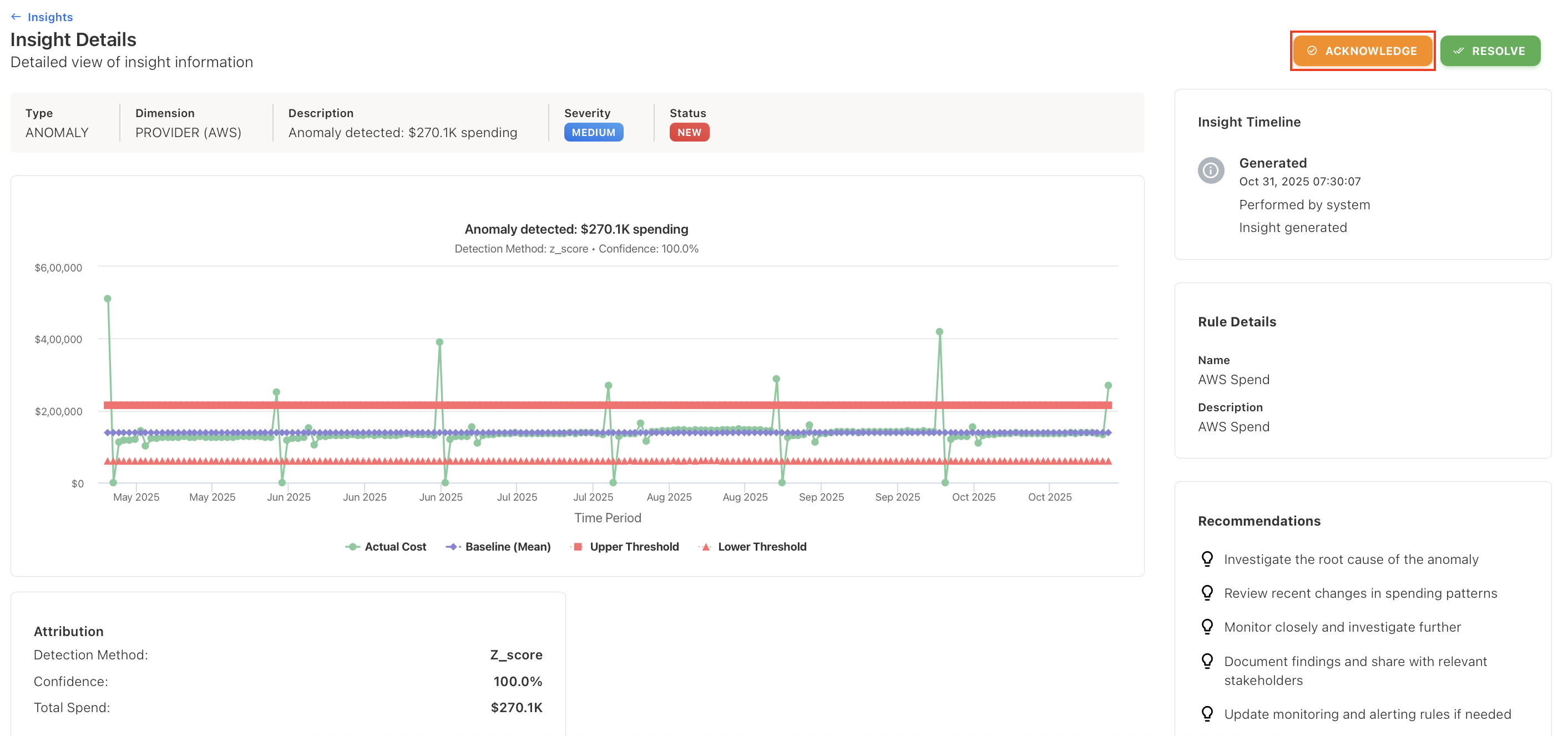Click the back arrow next to Insights
This screenshot has height=736, width=1568.
point(16,17)
